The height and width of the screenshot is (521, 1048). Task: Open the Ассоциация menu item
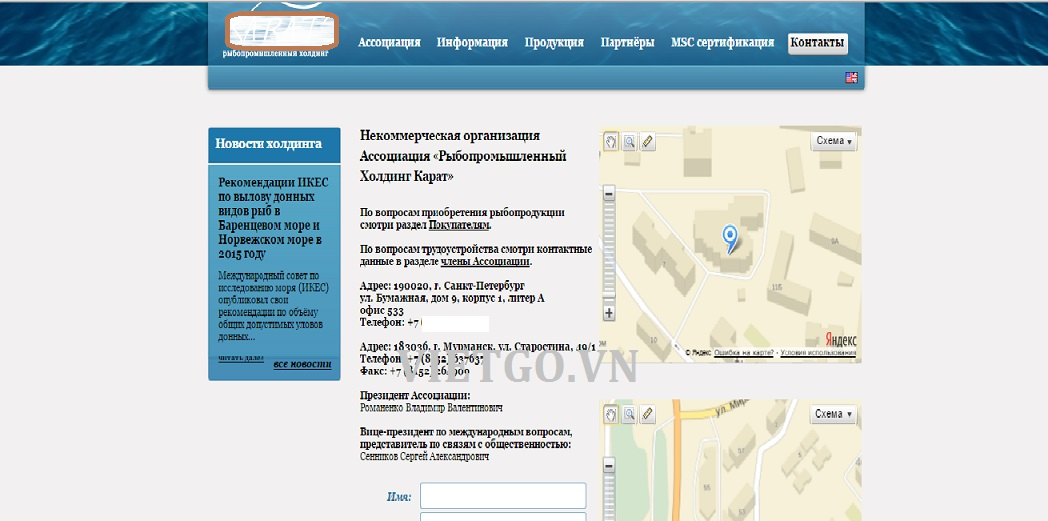click(x=389, y=43)
